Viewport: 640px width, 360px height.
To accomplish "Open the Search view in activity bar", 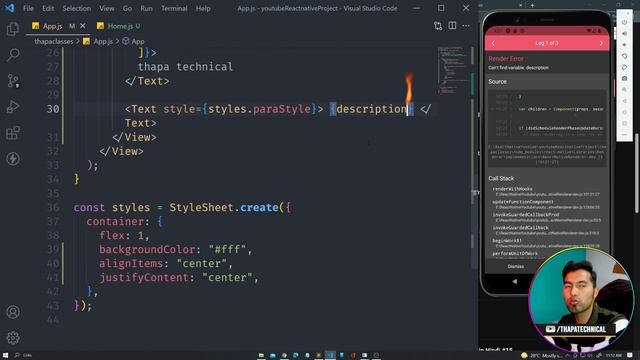I will [x=13, y=55].
